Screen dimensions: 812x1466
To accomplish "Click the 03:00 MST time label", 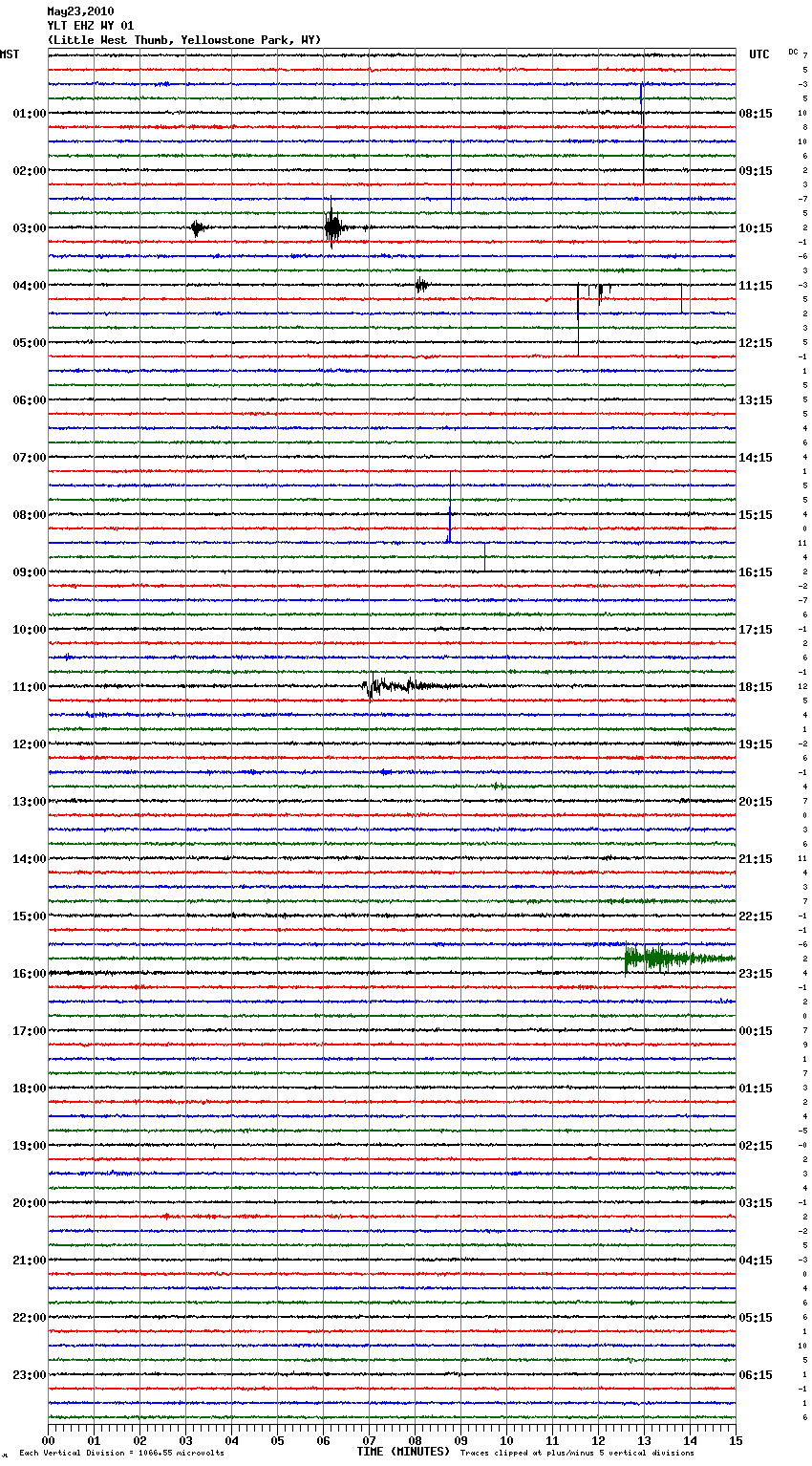I will pyautogui.click(x=30, y=228).
